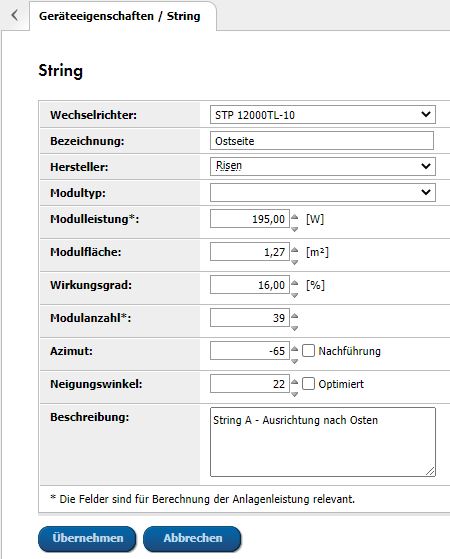450x559 pixels.
Task: Click into the Beschreibung text area
Action: tap(323, 442)
